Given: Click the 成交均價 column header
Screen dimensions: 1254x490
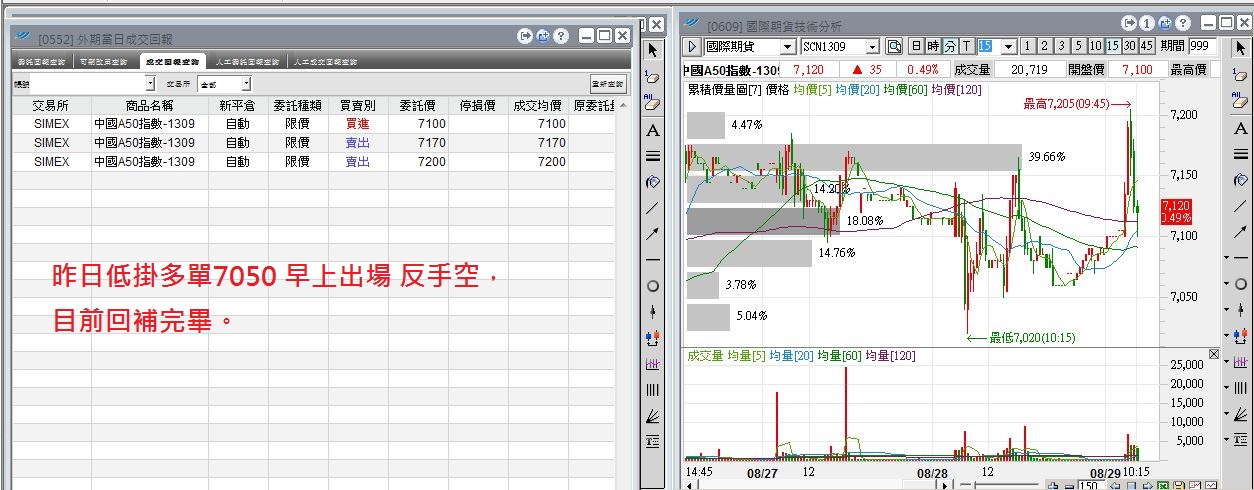Looking at the screenshot, I should tap(537, 105).
